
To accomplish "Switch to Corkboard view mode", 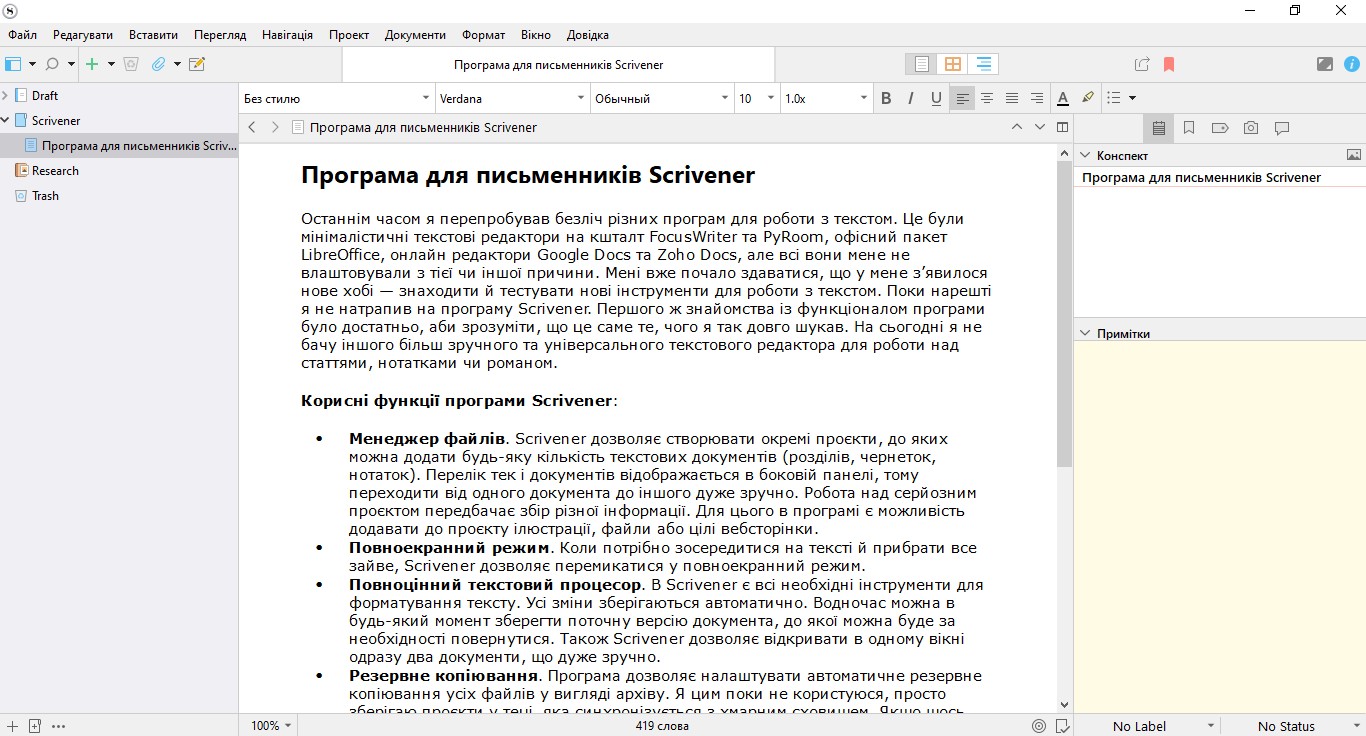I will pos(953,64).
